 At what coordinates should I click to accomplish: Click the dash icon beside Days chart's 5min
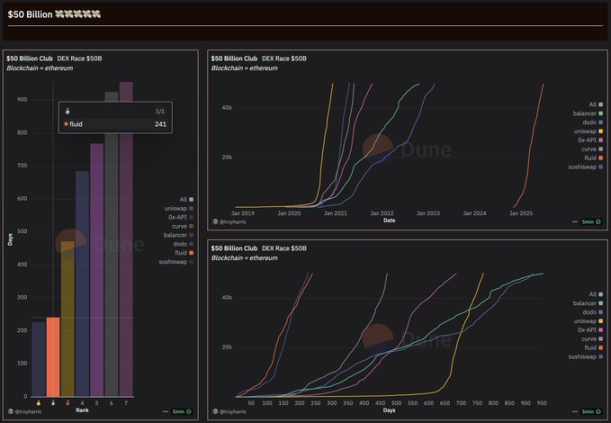pyautogui.click(x=575, y=411)
